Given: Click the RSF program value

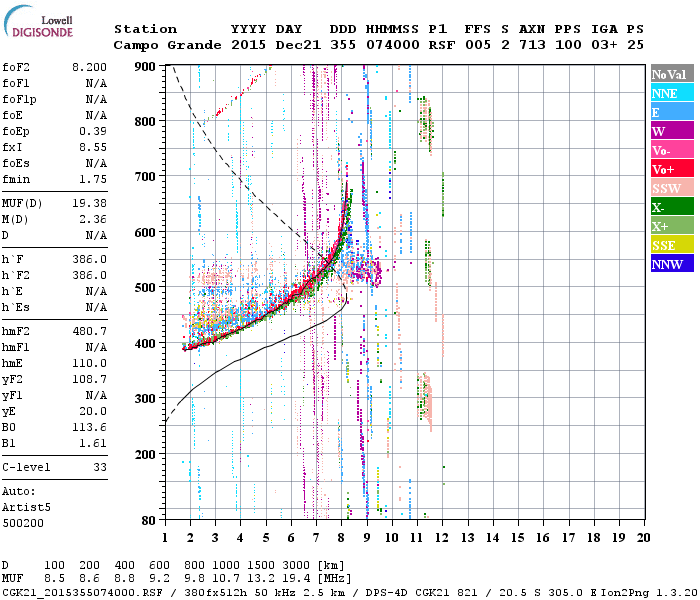Looking at the screenshot, I should (442, 45).
